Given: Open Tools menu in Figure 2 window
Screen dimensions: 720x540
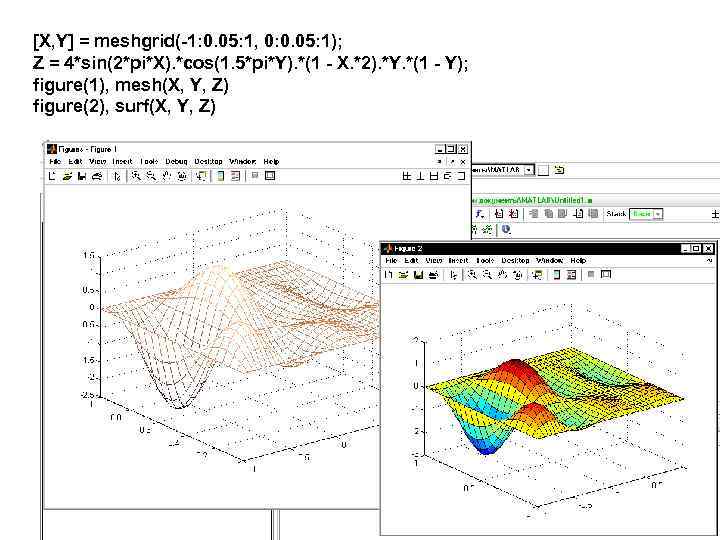Looking at the screenshot, I should pyautogui.click(x=485, y=260).
